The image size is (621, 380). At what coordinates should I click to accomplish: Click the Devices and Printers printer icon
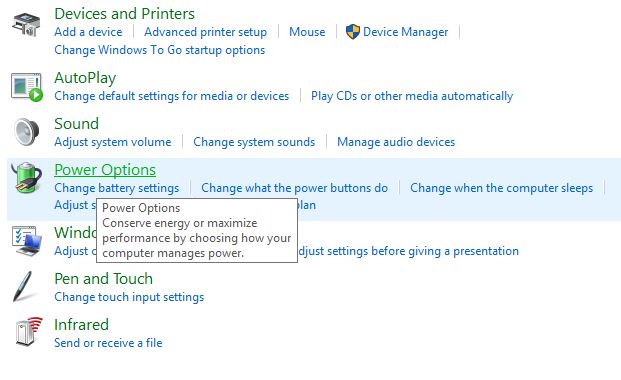26,25
